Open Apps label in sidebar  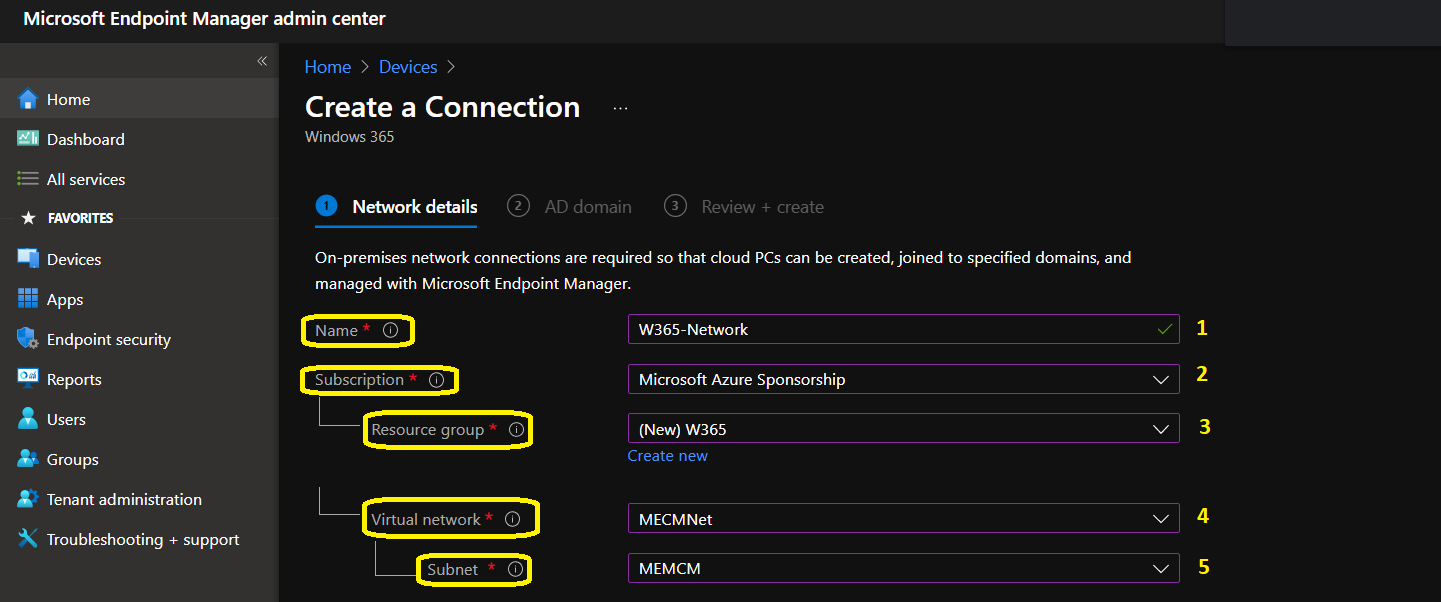tap(65, 299)
